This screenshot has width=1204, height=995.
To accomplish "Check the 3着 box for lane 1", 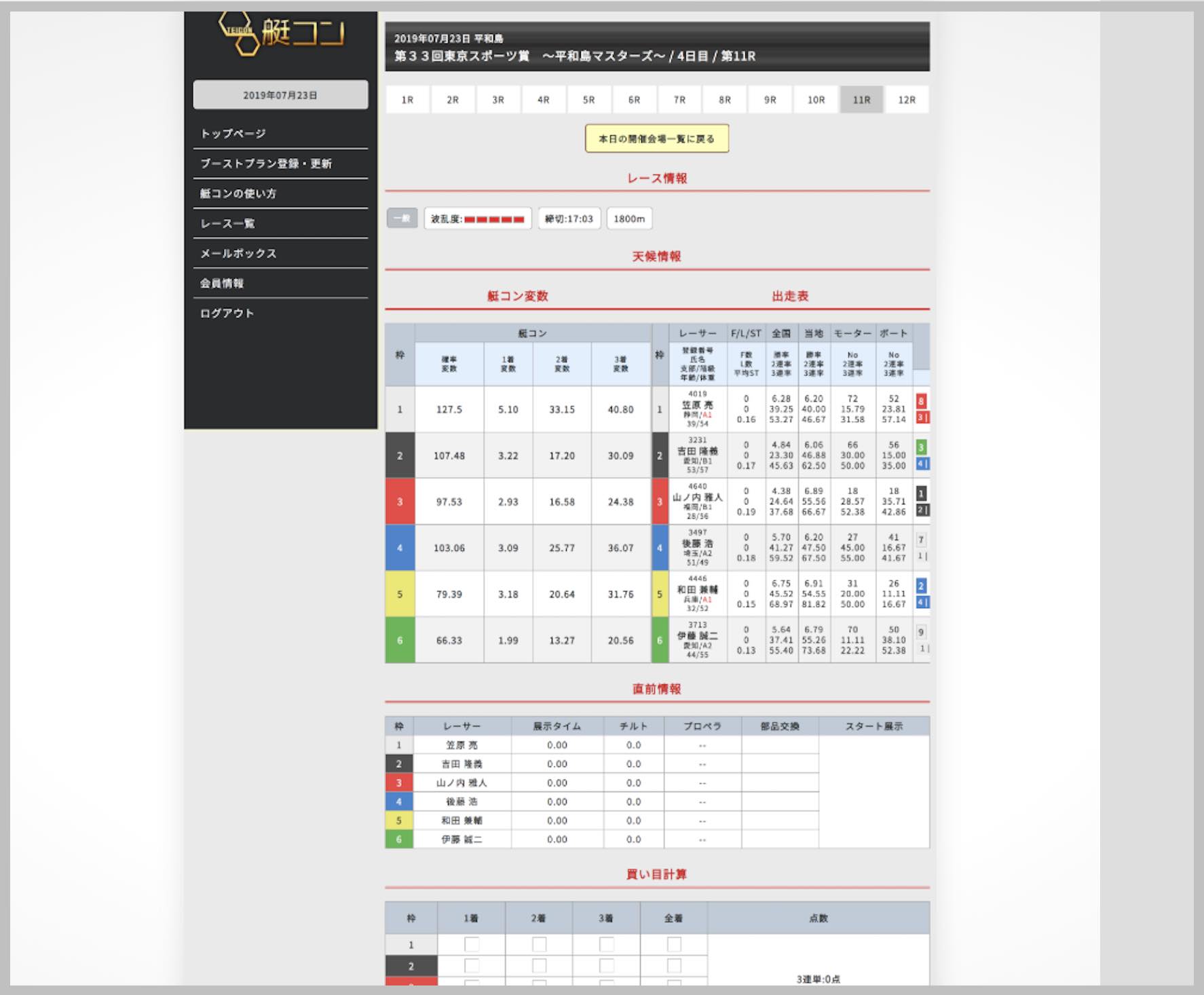I will (x=606, y=944).
